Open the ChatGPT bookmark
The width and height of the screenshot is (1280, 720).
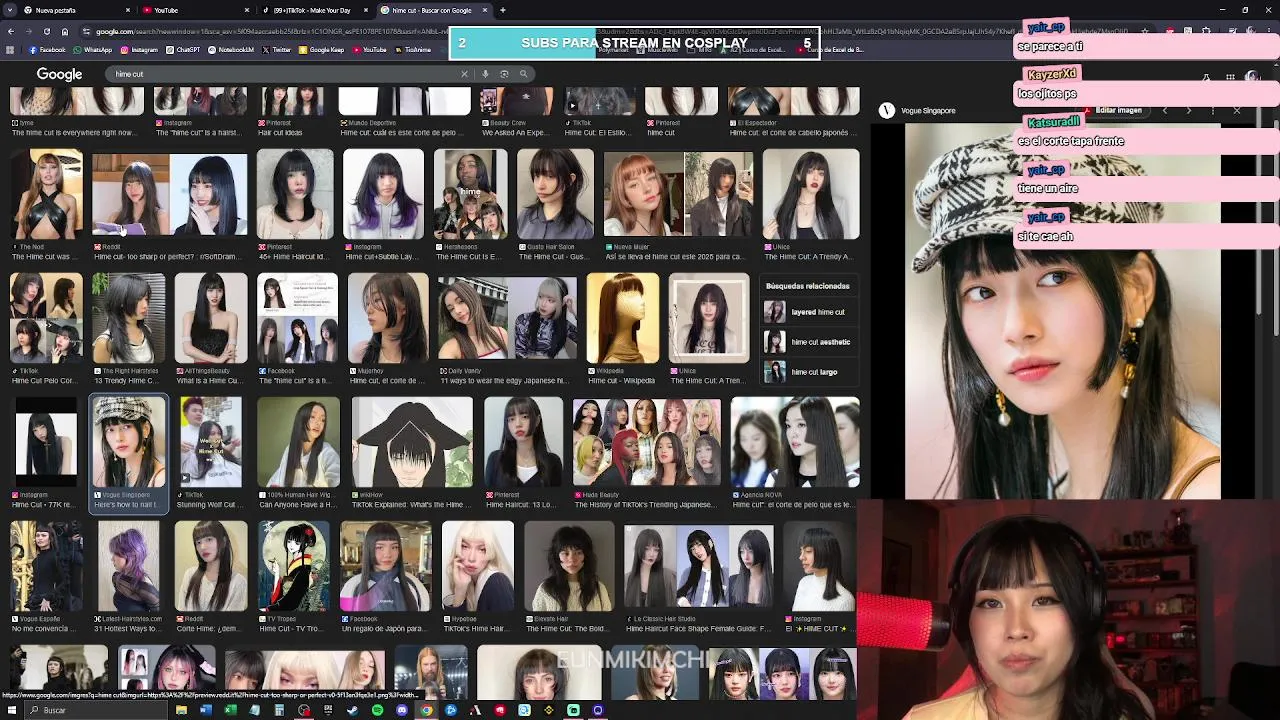[x=183, y=50]
